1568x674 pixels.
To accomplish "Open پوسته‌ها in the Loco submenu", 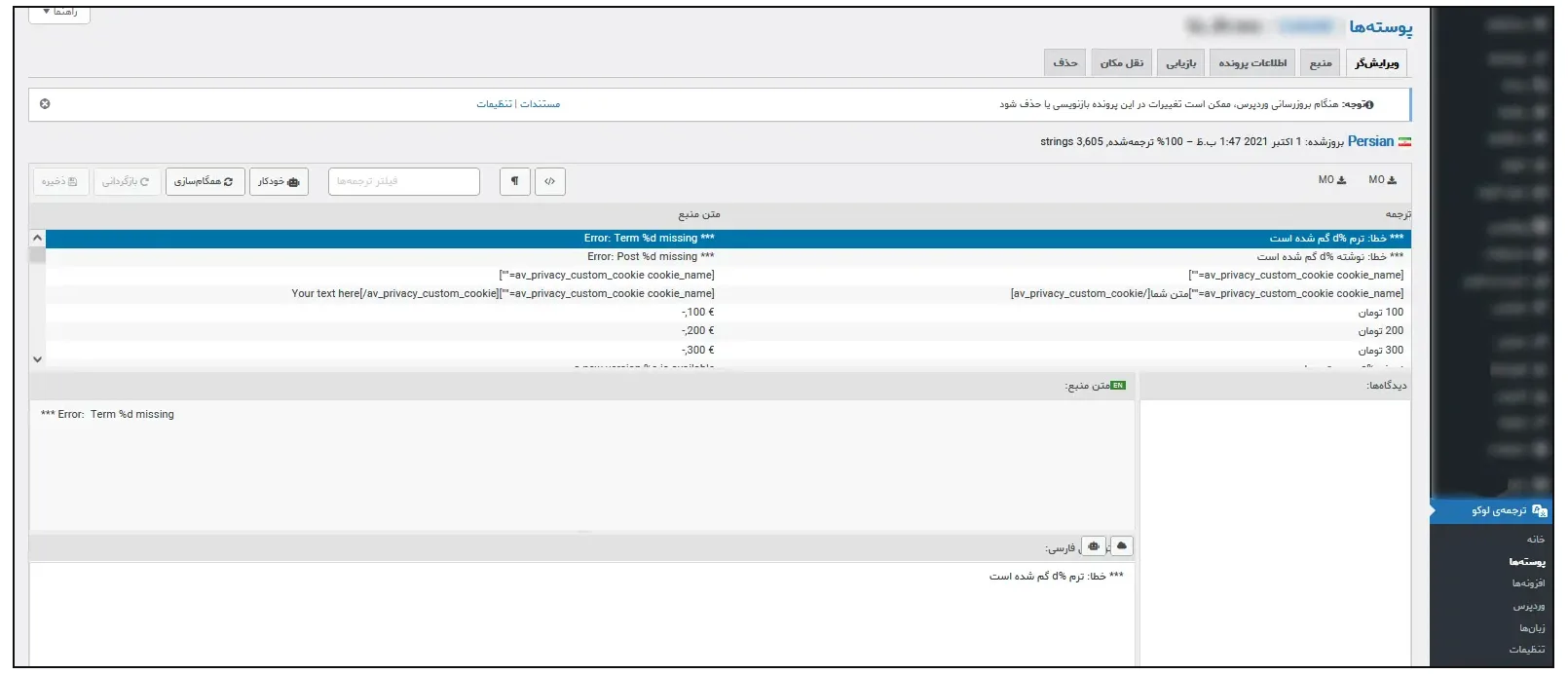I will (1527, 562).
